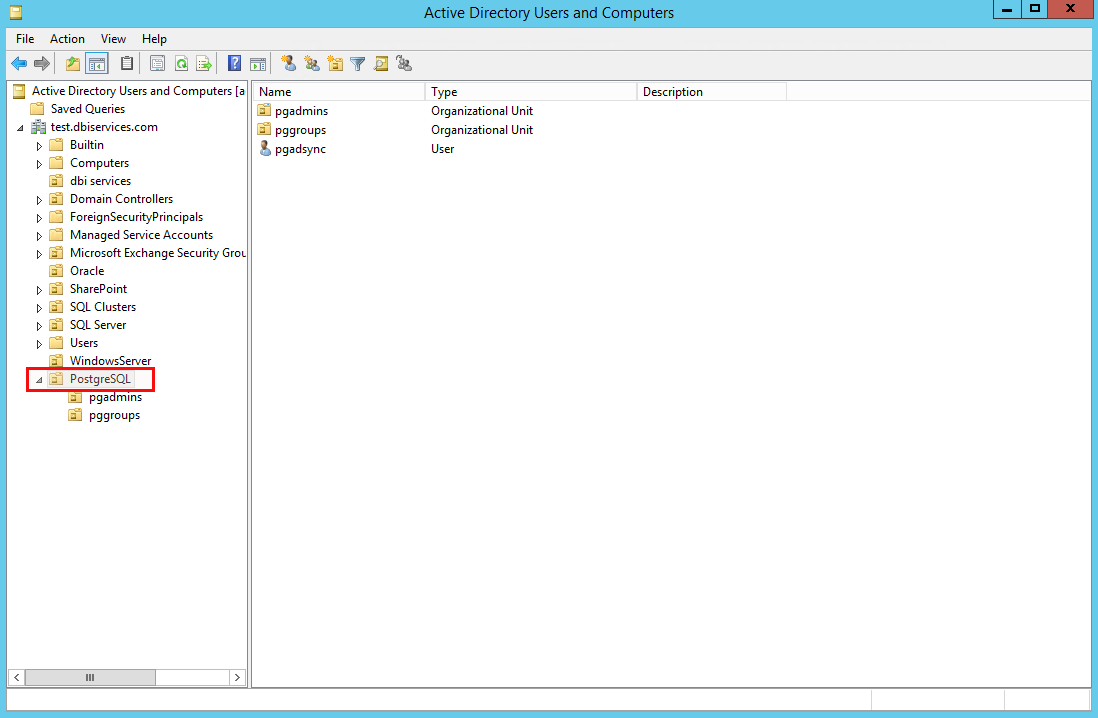This screenshot has width=1098, height=718.
Task: Select the PostgreSQL OU in tree
Action: [x=100, y=379]
